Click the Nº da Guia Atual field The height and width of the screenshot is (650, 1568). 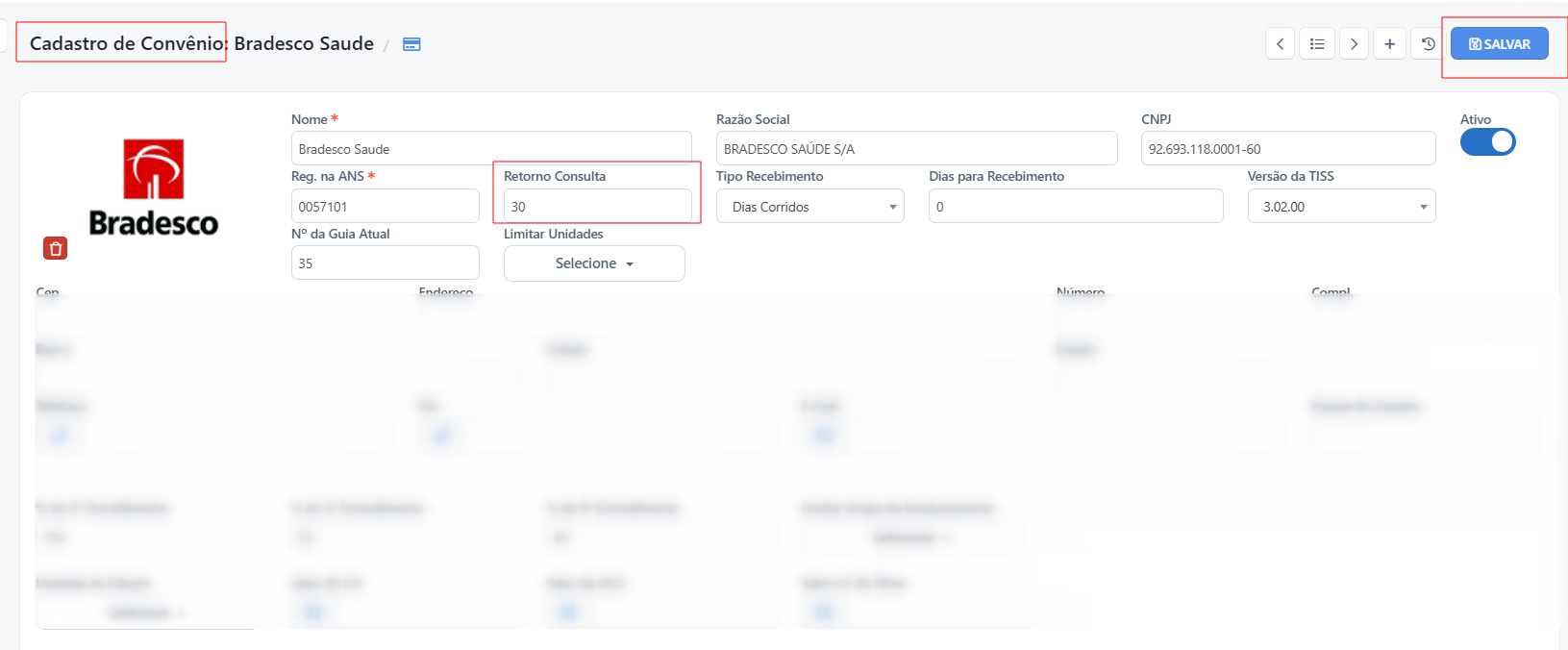385,263
